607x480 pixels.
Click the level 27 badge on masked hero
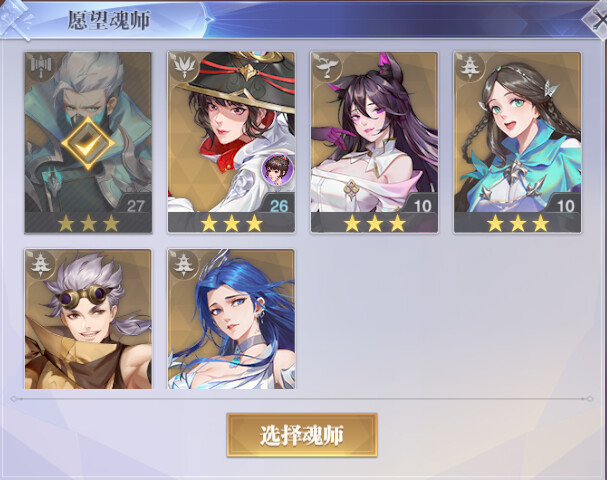click(134, 204)
